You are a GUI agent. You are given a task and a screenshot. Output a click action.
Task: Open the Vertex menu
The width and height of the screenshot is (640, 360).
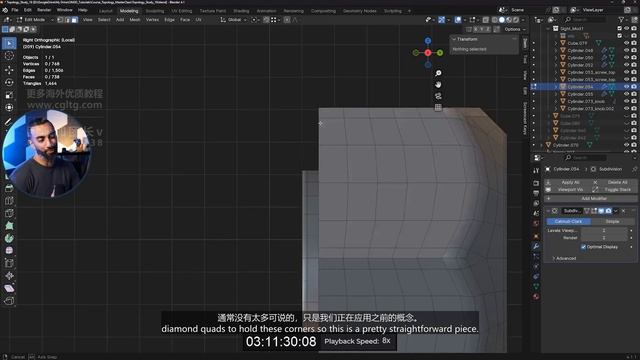(152, 20)
